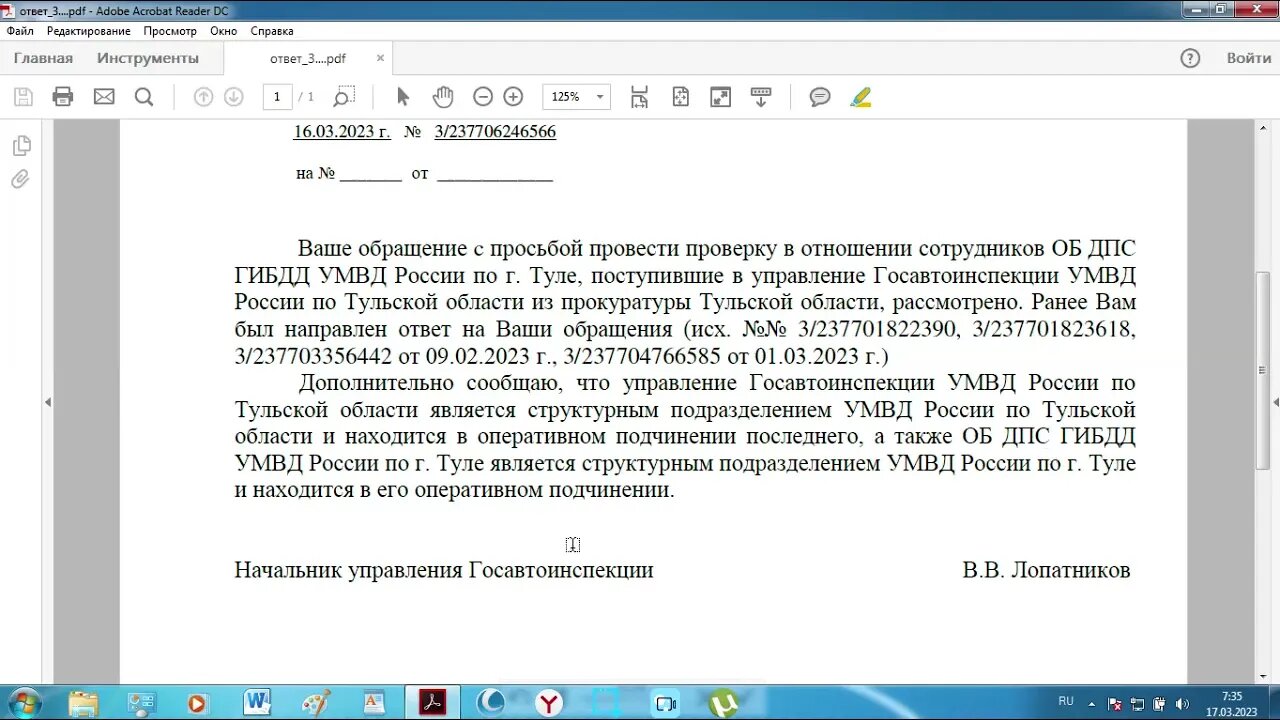This screenshot has width=1280, height=720.
Task: Expand the right tools pane arrow
Action: [1275, 402]
